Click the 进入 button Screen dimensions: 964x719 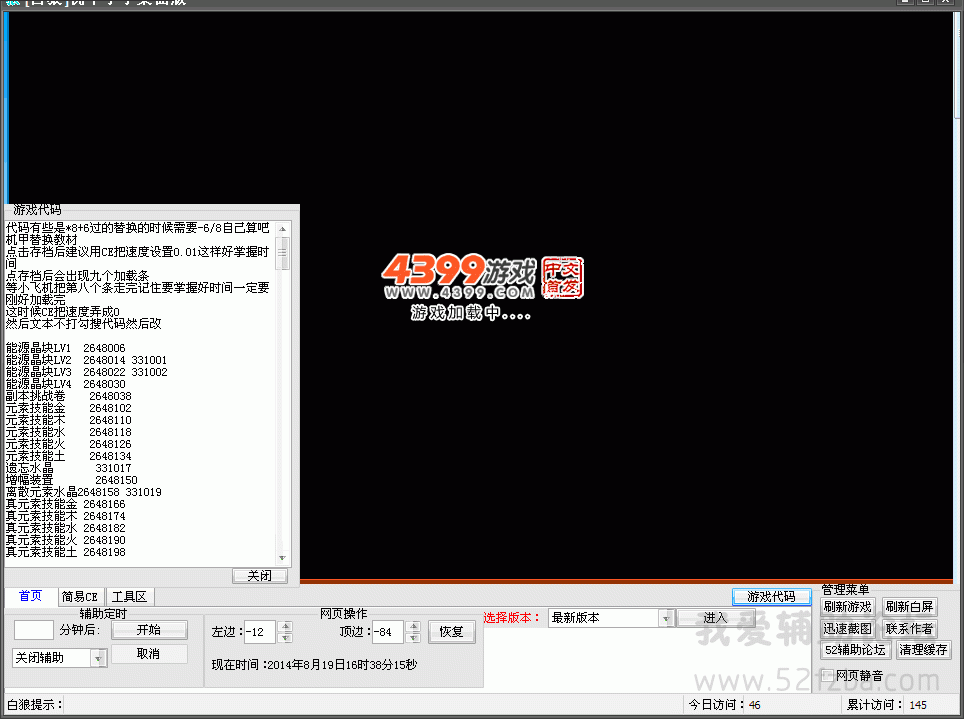click(714, 618)
